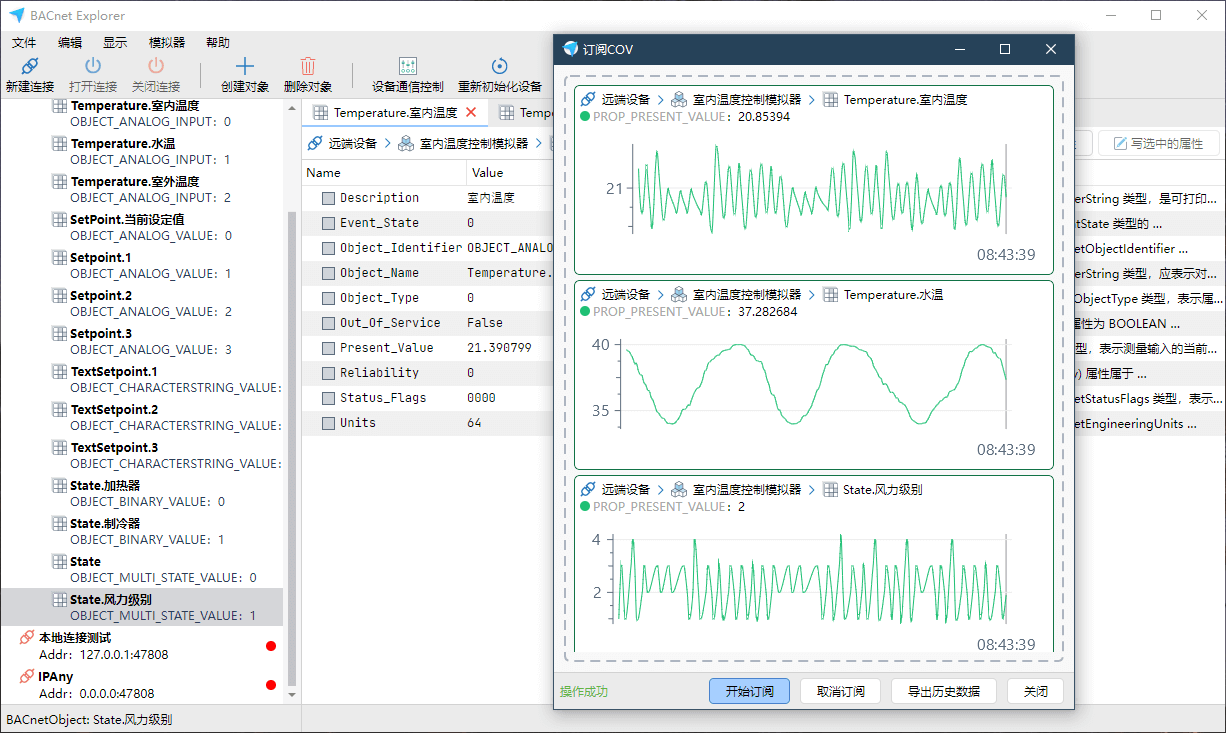Click the Create Object (创建对象) plus icon

pos(245,67)
